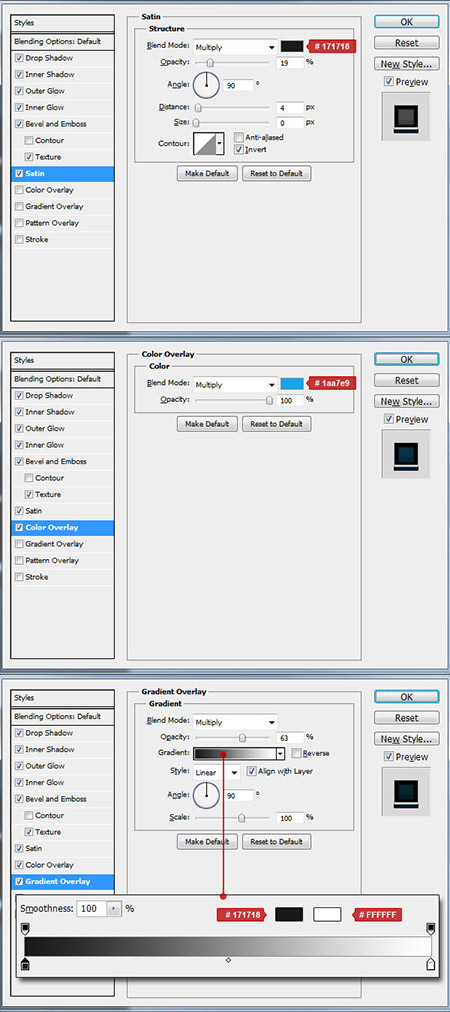Enable the Anti-aliased checkbox
Screen dimensions: 450x1012
238,137
